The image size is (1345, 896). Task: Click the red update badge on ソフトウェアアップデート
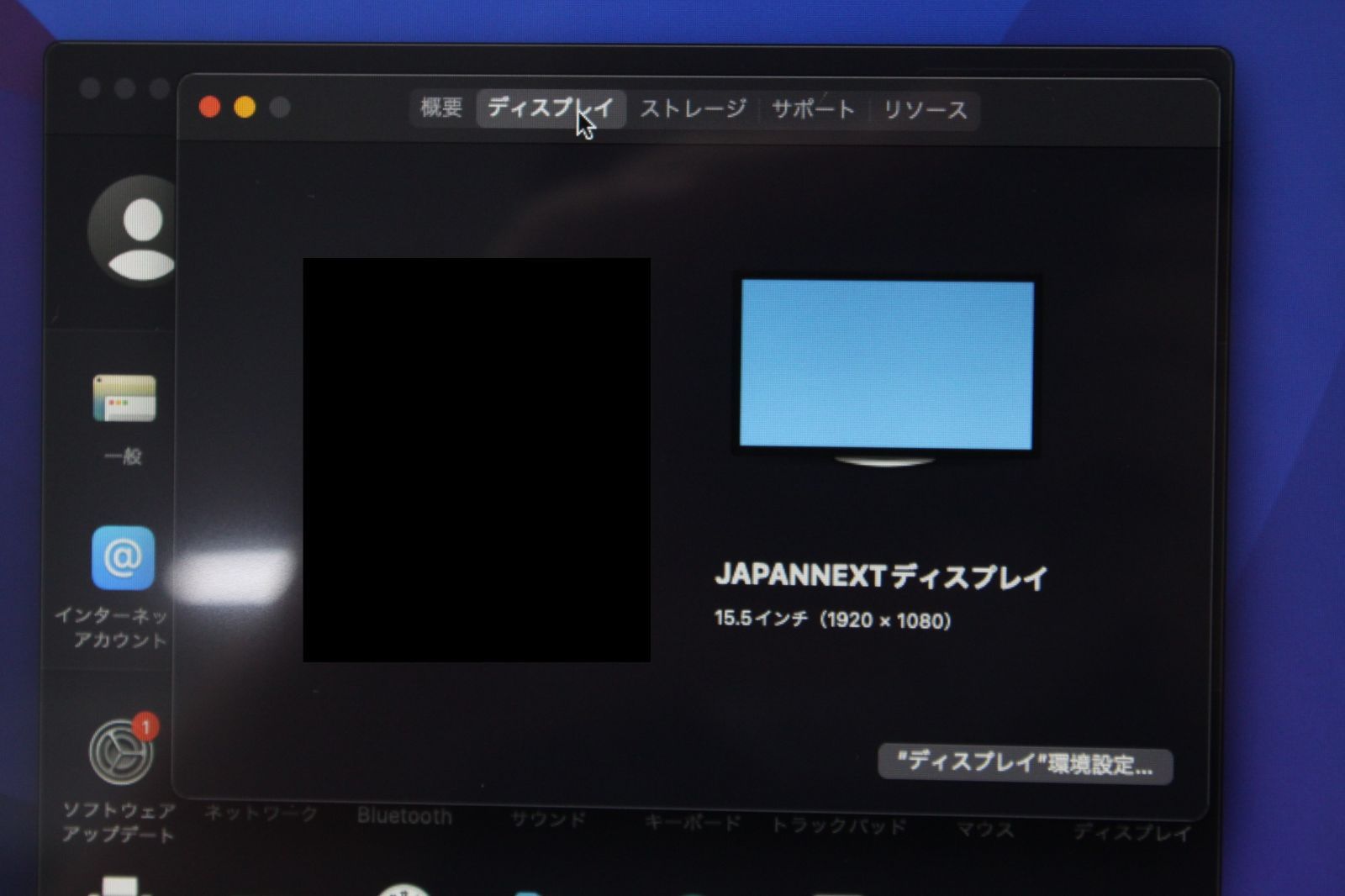click(x=145, y=726)
